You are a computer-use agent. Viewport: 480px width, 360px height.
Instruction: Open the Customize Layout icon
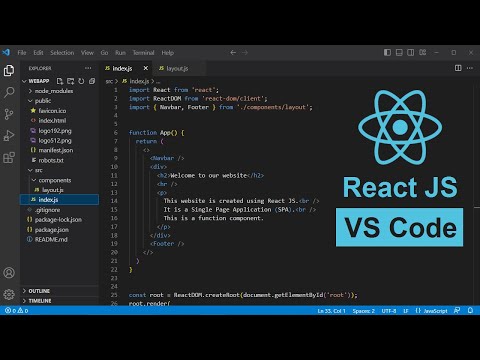tap(423, 53)
